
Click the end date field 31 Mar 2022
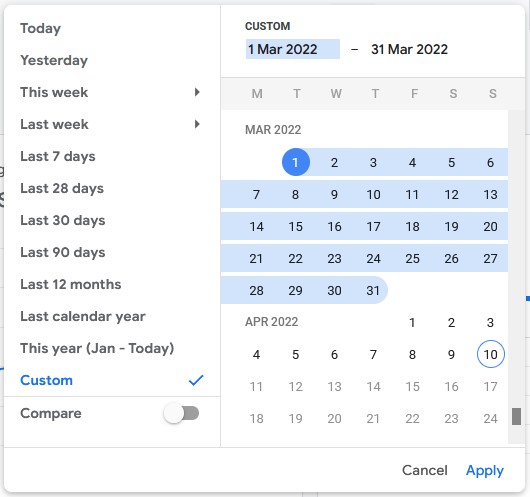409,49
